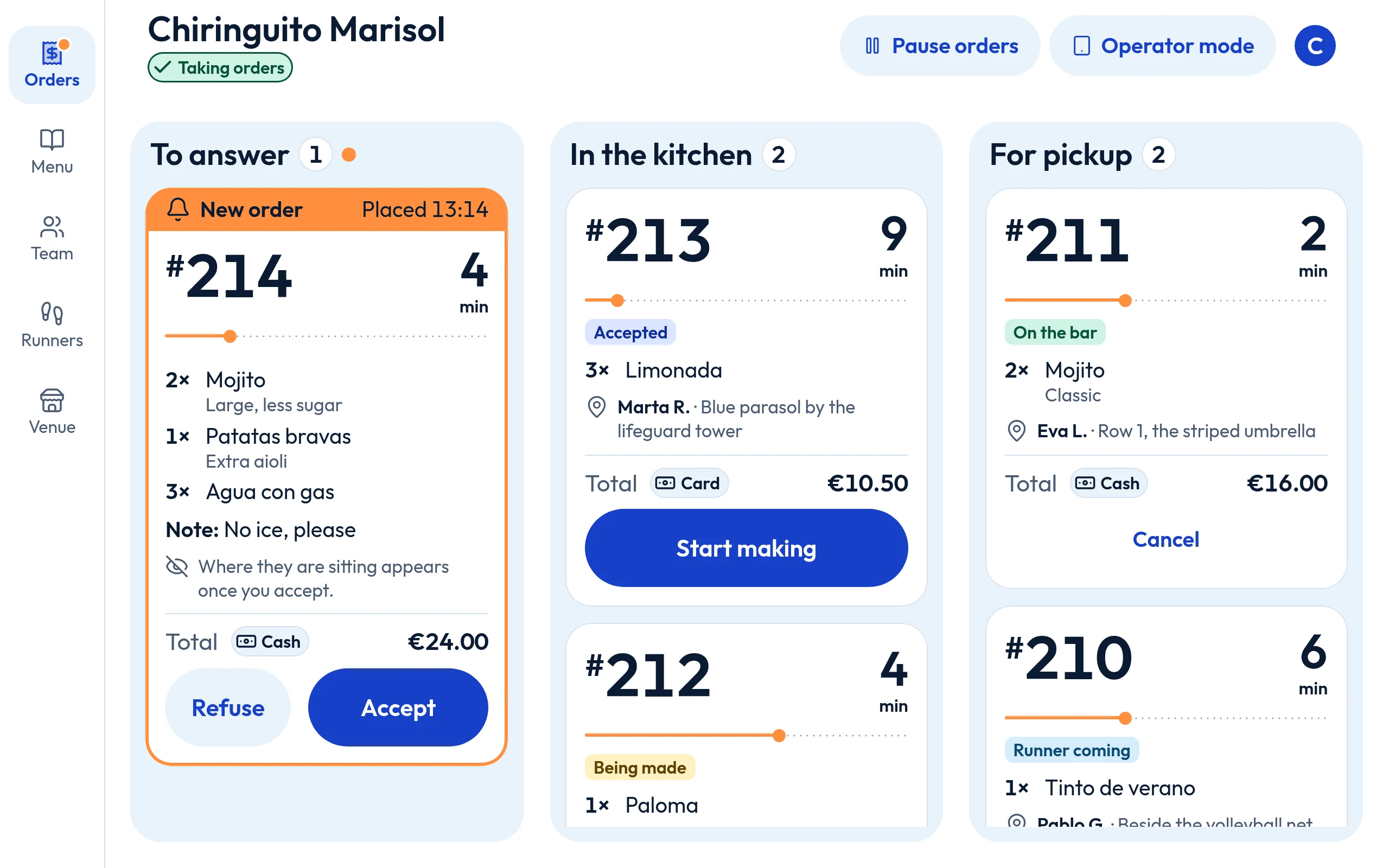Click the To answer count badge
Screen dimensions: 1389x868
(x=316, y=155)
